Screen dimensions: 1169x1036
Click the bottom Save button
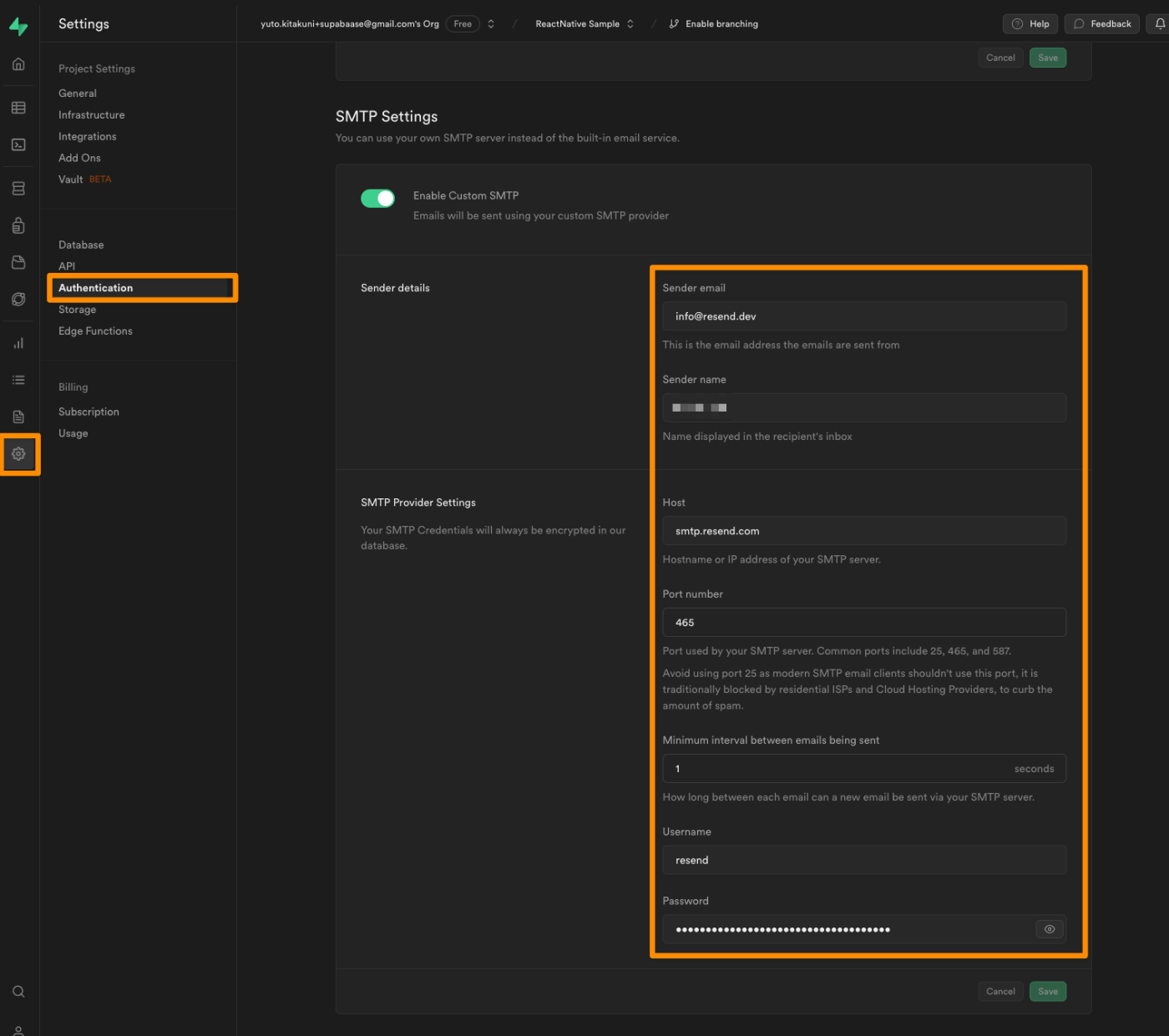(1048, 992)
